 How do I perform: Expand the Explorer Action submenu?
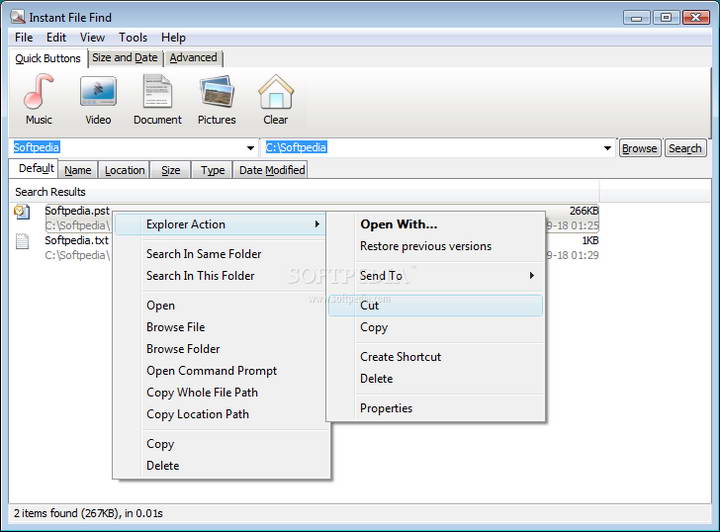pyautogui.click(x=219, y=224)
